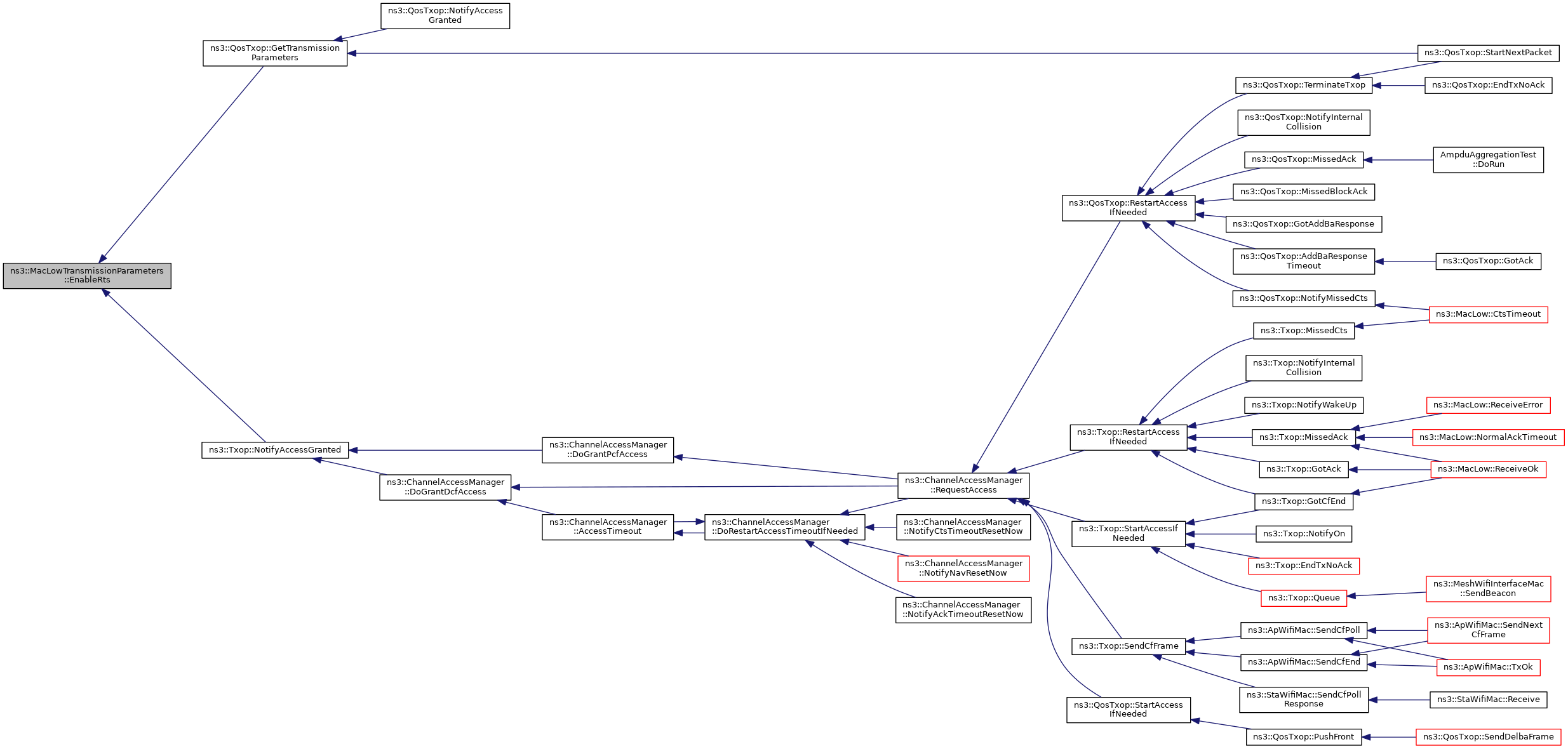This screenshot has width=1568, height=749.
Task: Select ChannelAccessManager::DoGrantDcfAccess node
Action: click(445, 487)
